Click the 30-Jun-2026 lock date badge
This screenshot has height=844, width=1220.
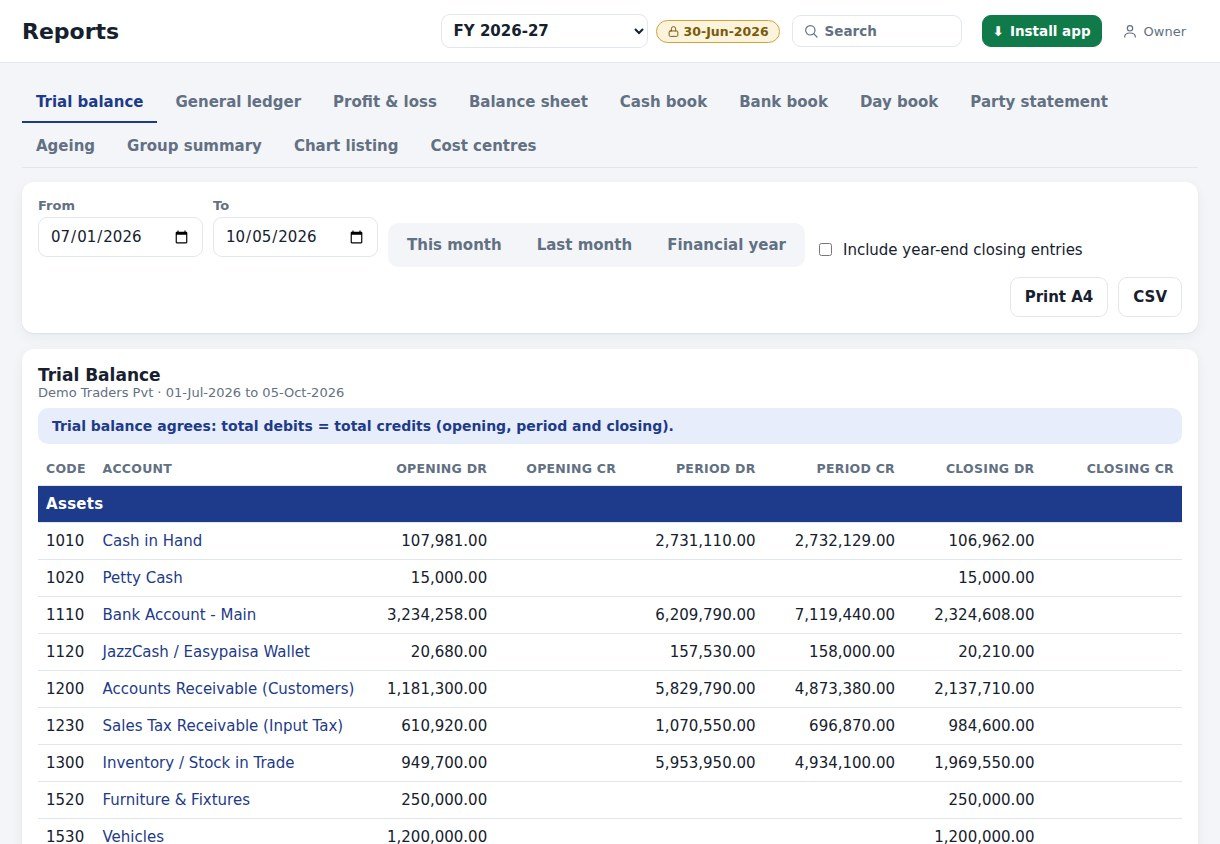click(x=718, y=31)
